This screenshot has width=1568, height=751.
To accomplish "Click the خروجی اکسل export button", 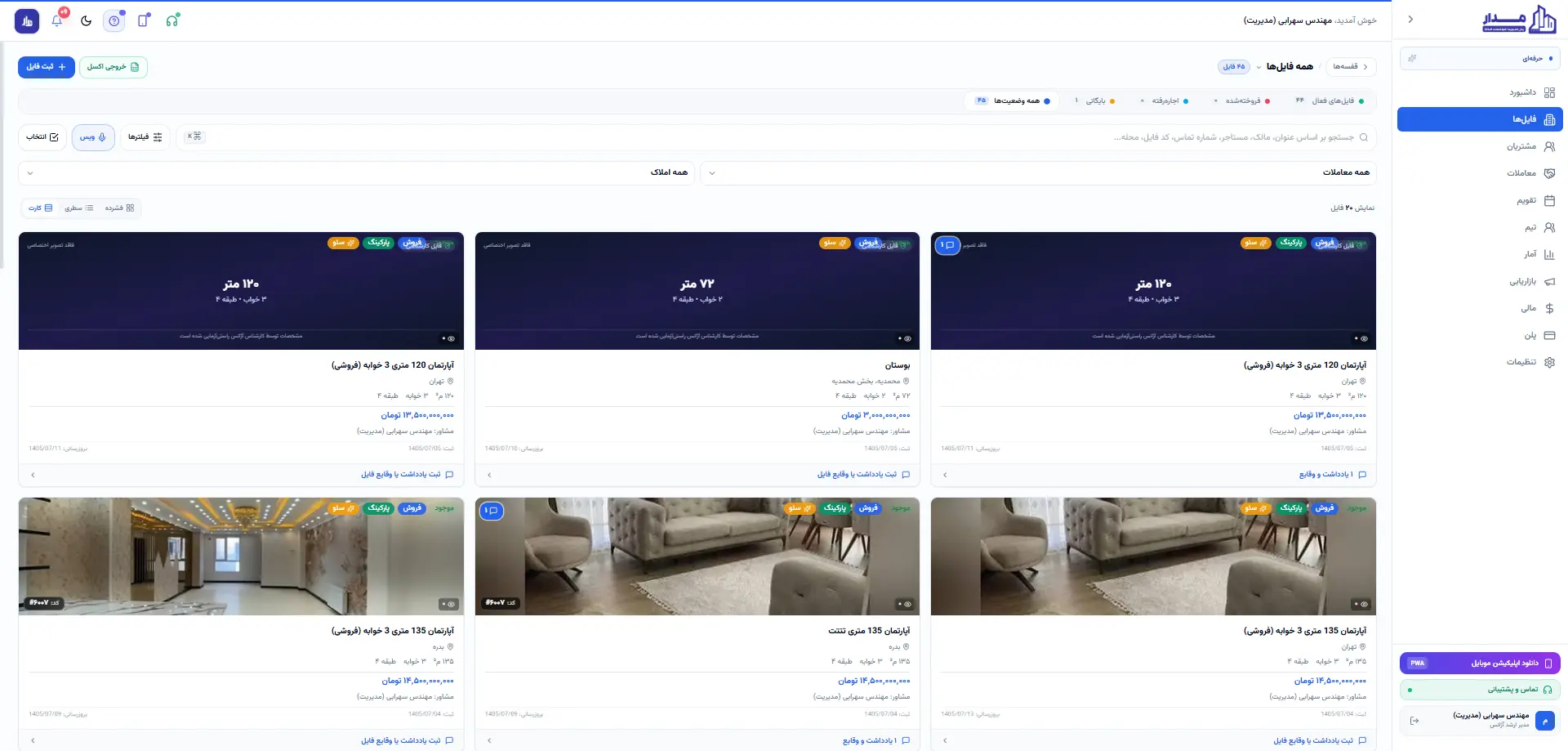I will pyautogui.click(x=113, y=67).
